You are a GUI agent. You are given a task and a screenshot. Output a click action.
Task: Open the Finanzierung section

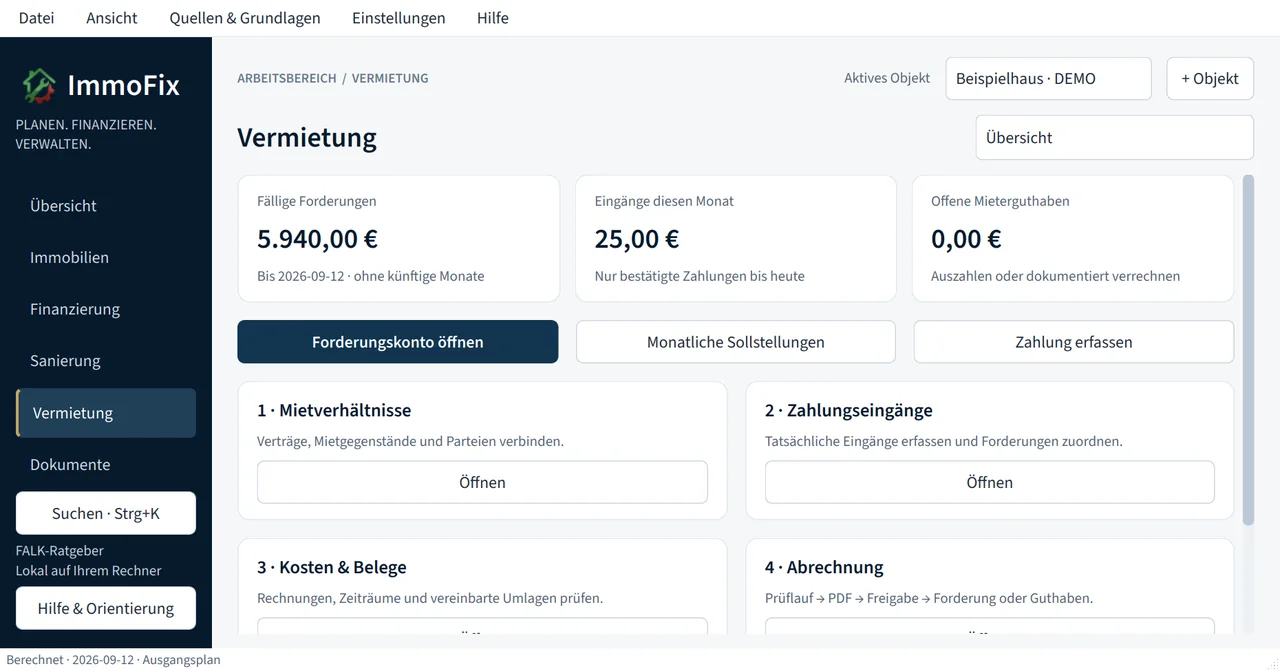[x=106, y=309]
